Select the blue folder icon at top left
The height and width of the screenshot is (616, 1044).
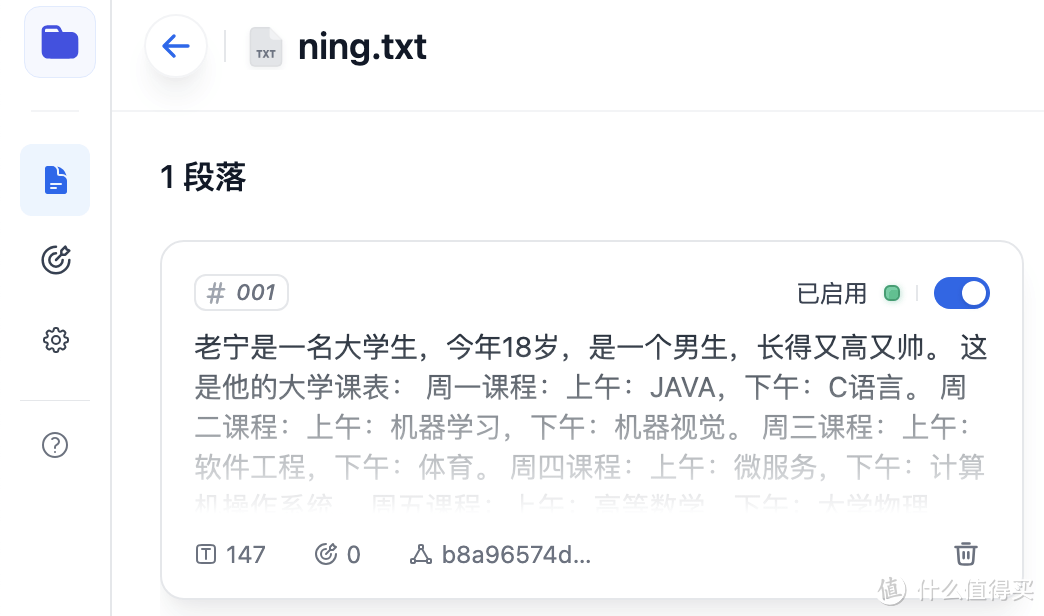[59, 41]
